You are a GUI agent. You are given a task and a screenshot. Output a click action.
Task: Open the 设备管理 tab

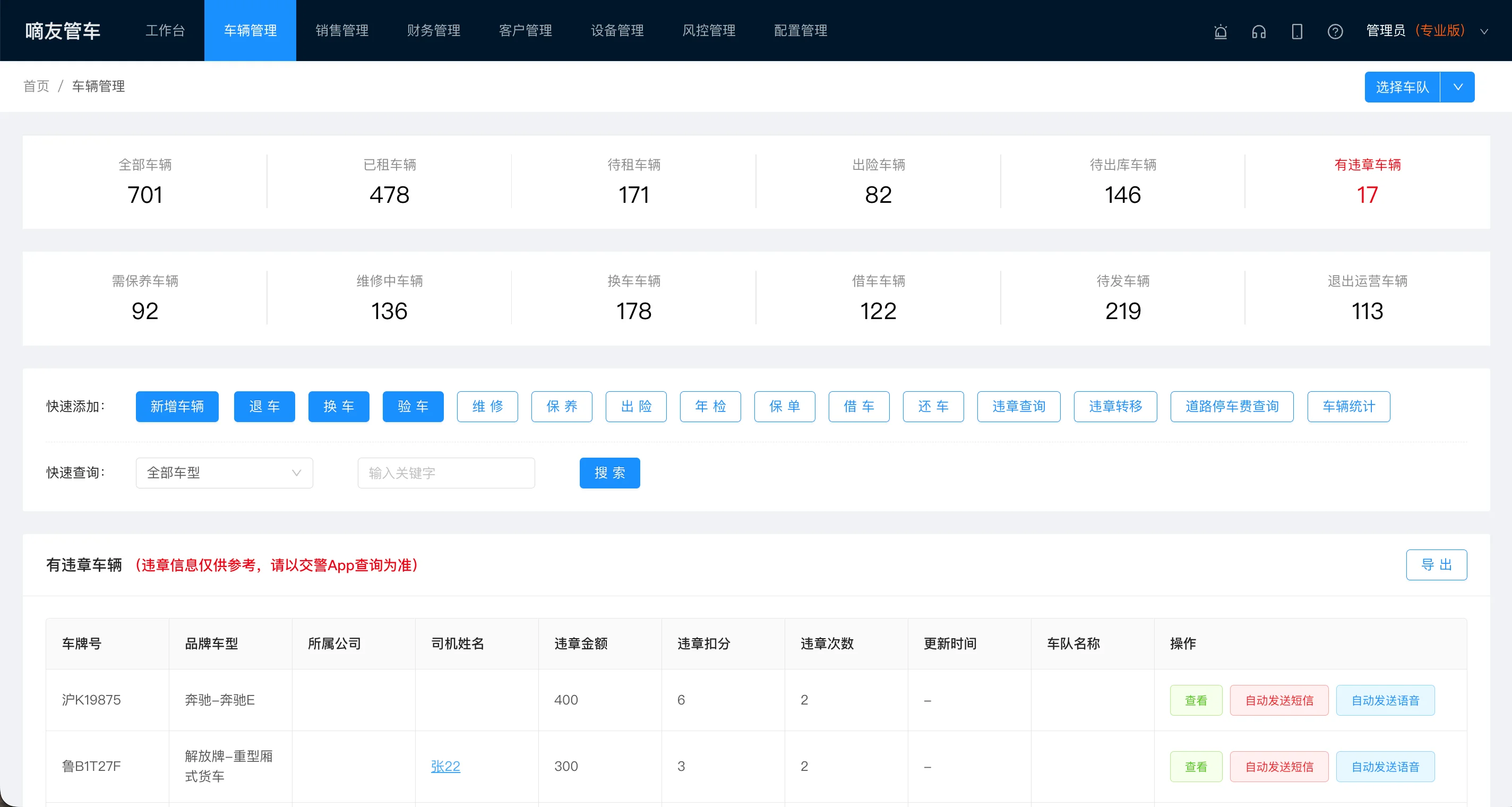[617, 30]
